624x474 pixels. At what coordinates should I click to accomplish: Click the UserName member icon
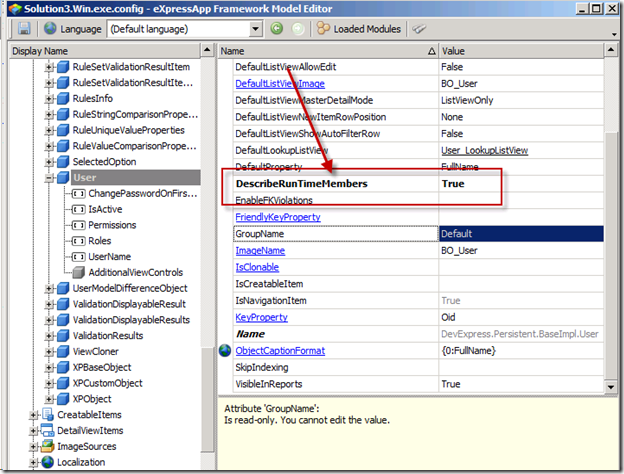78,257
